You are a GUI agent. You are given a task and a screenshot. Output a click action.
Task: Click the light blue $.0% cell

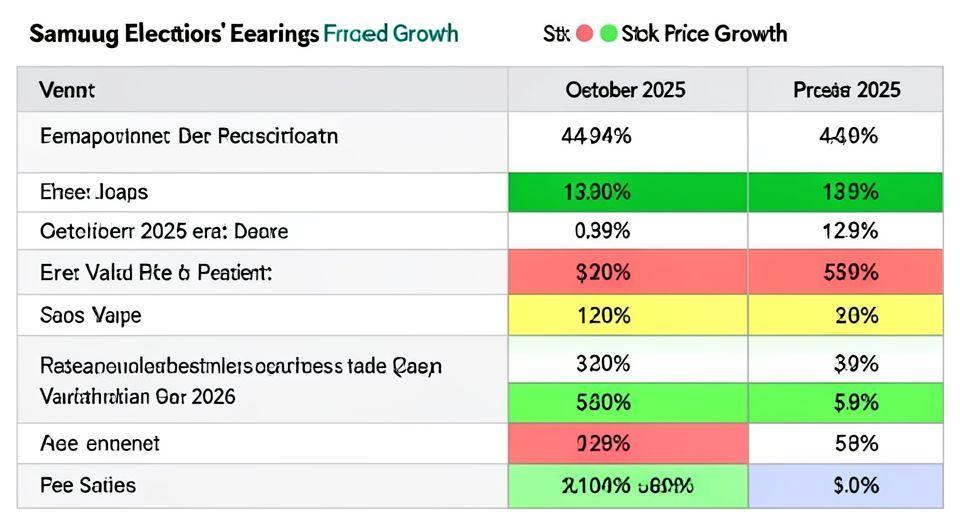click(x=846, y=486)
